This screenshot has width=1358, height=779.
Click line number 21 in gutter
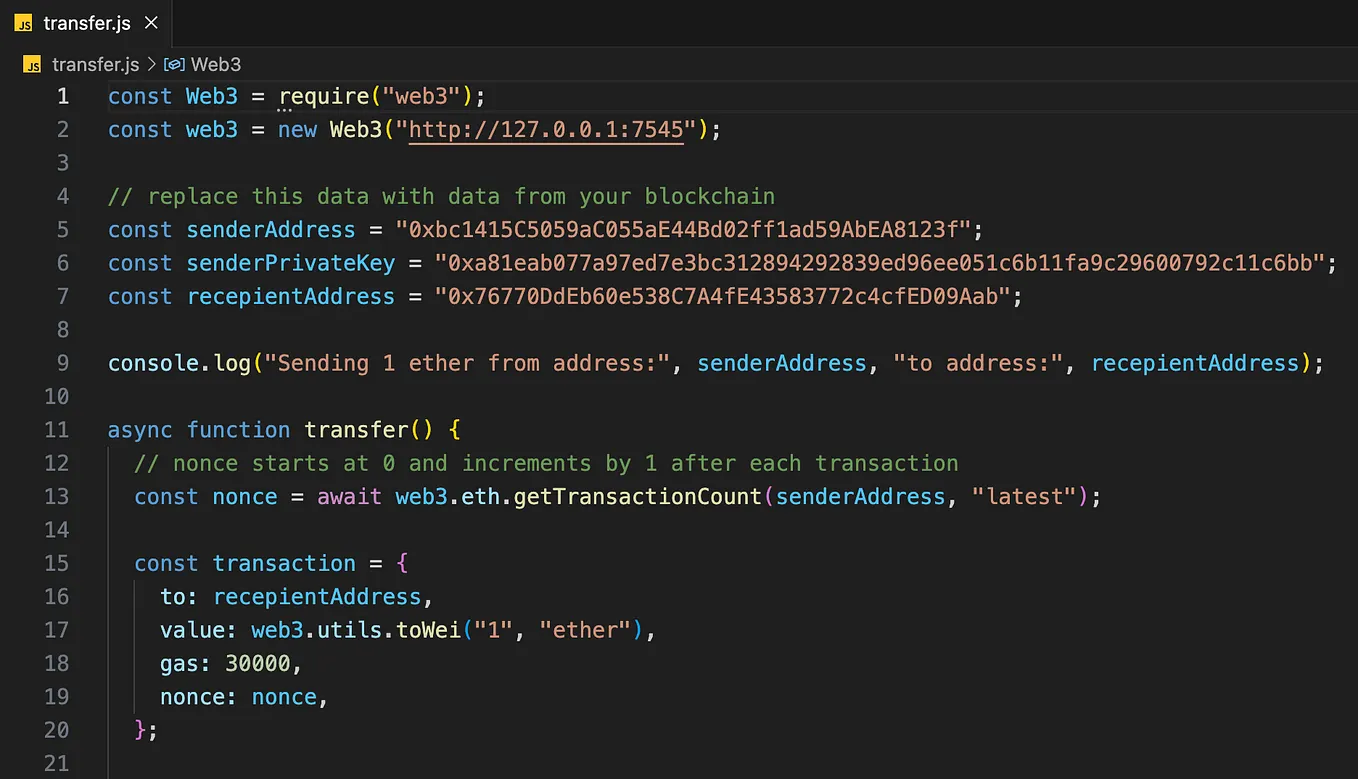[57, 763]
